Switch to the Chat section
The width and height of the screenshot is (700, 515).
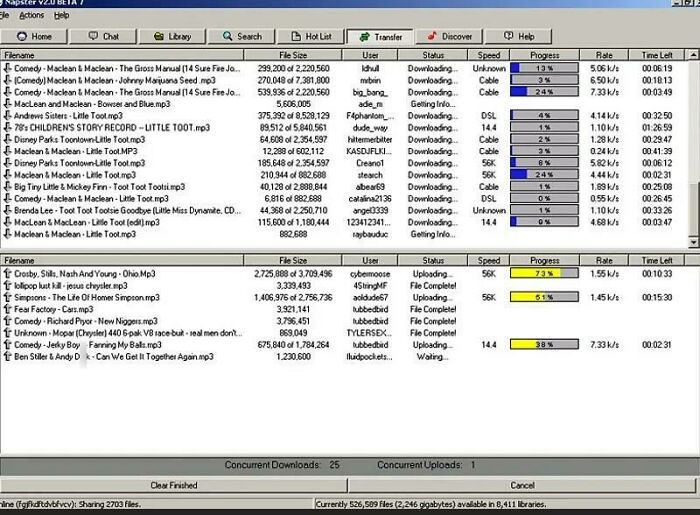coord(103,36)
